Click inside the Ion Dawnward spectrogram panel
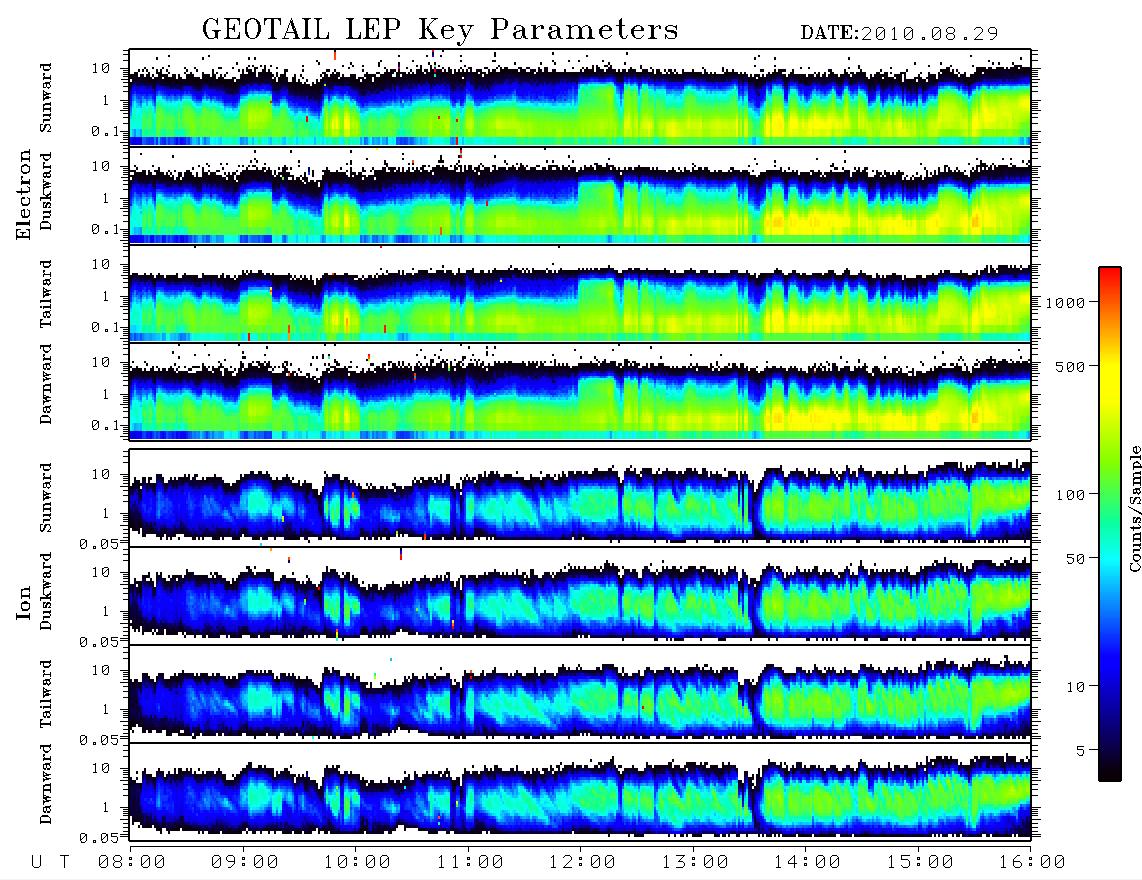This screenshot has height=880, width=1142. tap(580, 790)
